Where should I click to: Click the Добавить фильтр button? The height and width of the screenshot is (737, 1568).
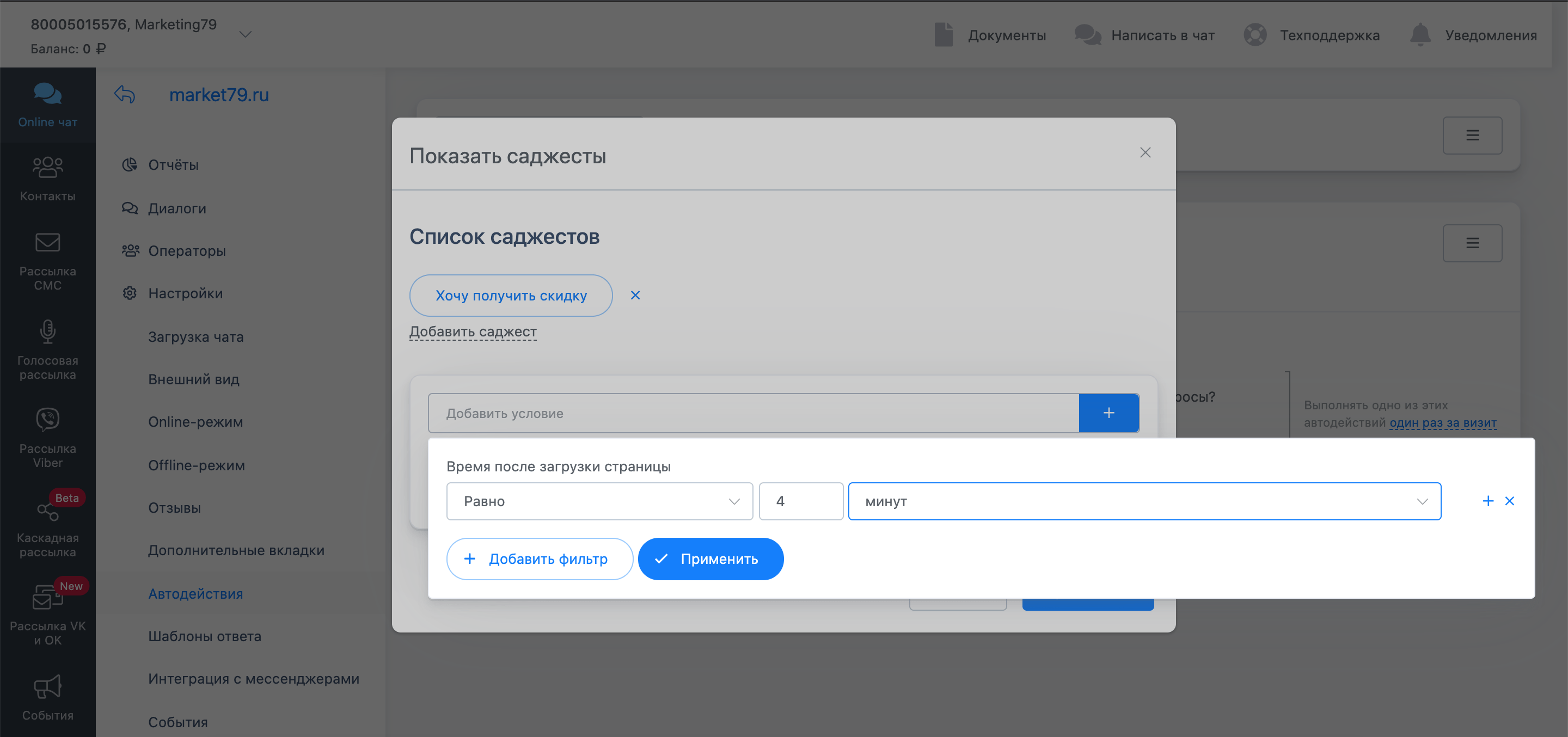click(x=538, y=558)
